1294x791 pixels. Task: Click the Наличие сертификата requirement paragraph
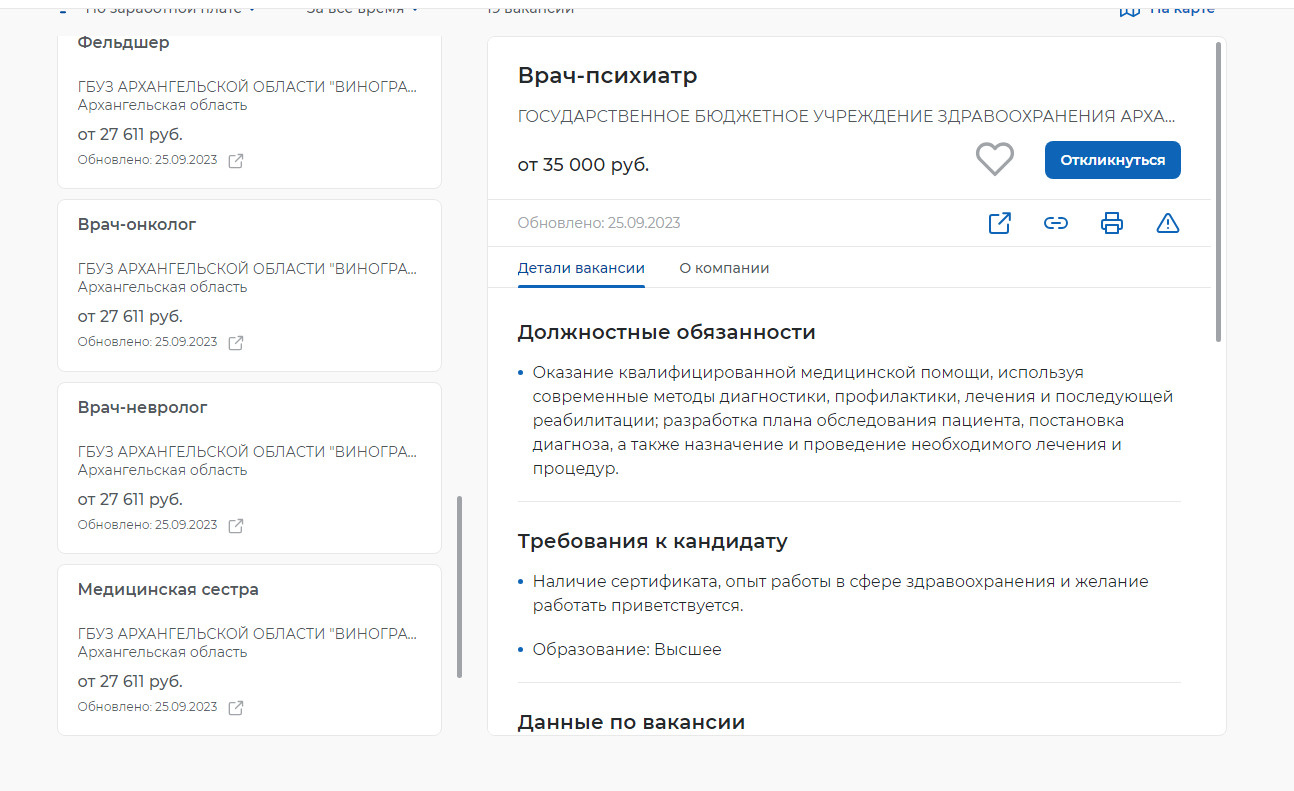[x=841, y=594]
